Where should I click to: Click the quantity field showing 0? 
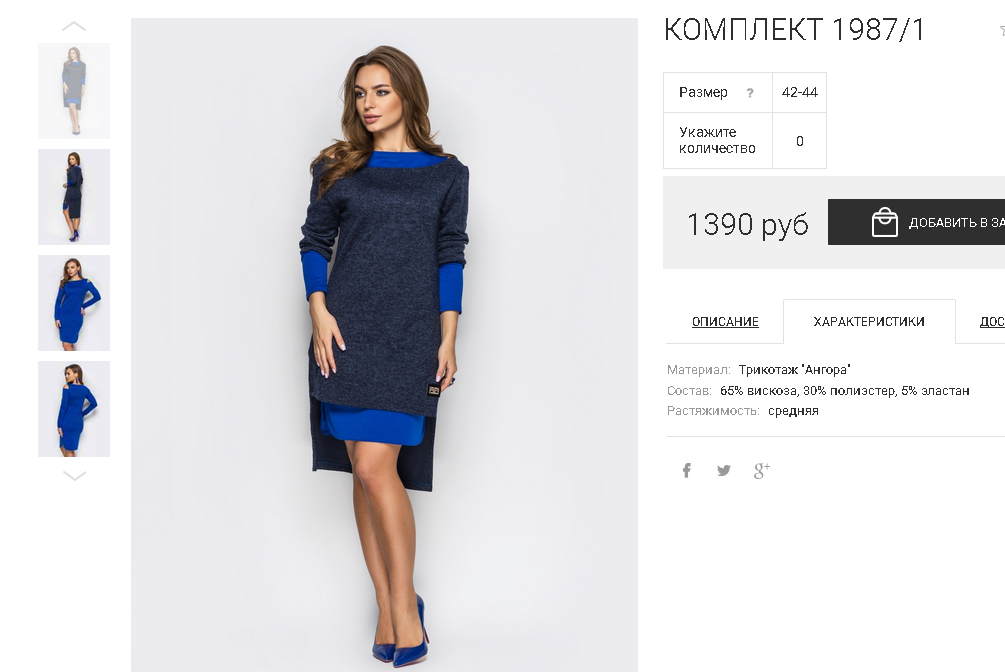click(799, 140)
